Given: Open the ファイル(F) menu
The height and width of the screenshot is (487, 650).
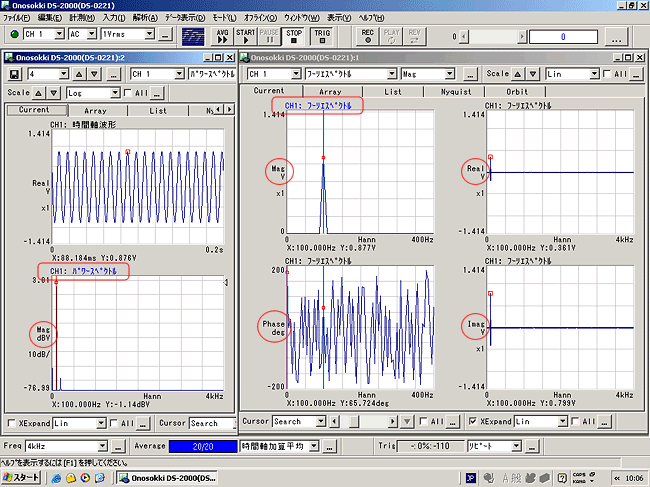Looking at the screenshot, I should pyautogui.click(x=17, y=18).
